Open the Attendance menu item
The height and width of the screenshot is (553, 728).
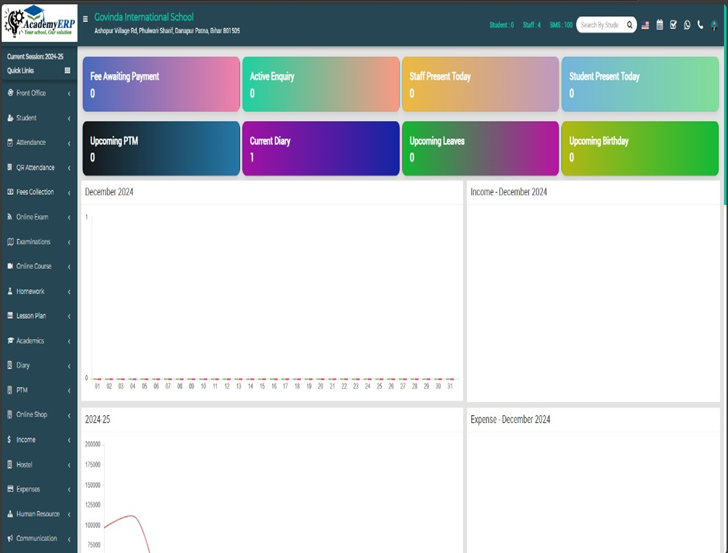[x=31, y=143]
